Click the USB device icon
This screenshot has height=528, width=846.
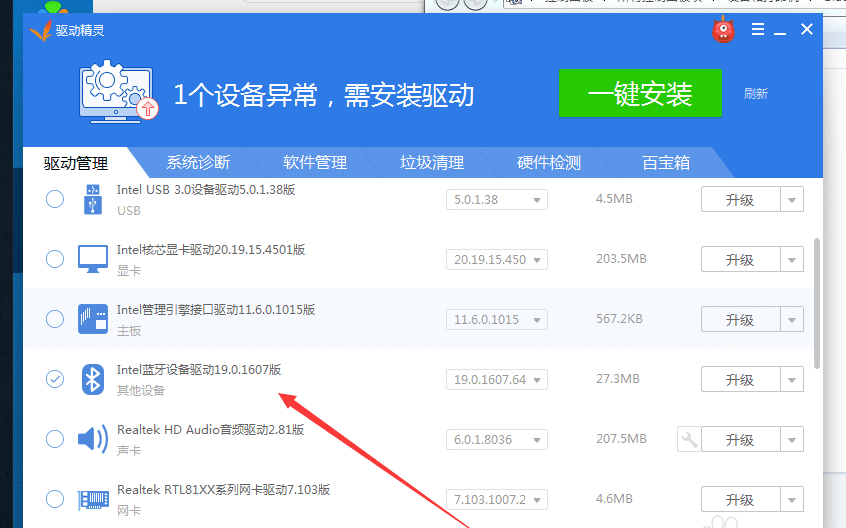tap(93, 199)
